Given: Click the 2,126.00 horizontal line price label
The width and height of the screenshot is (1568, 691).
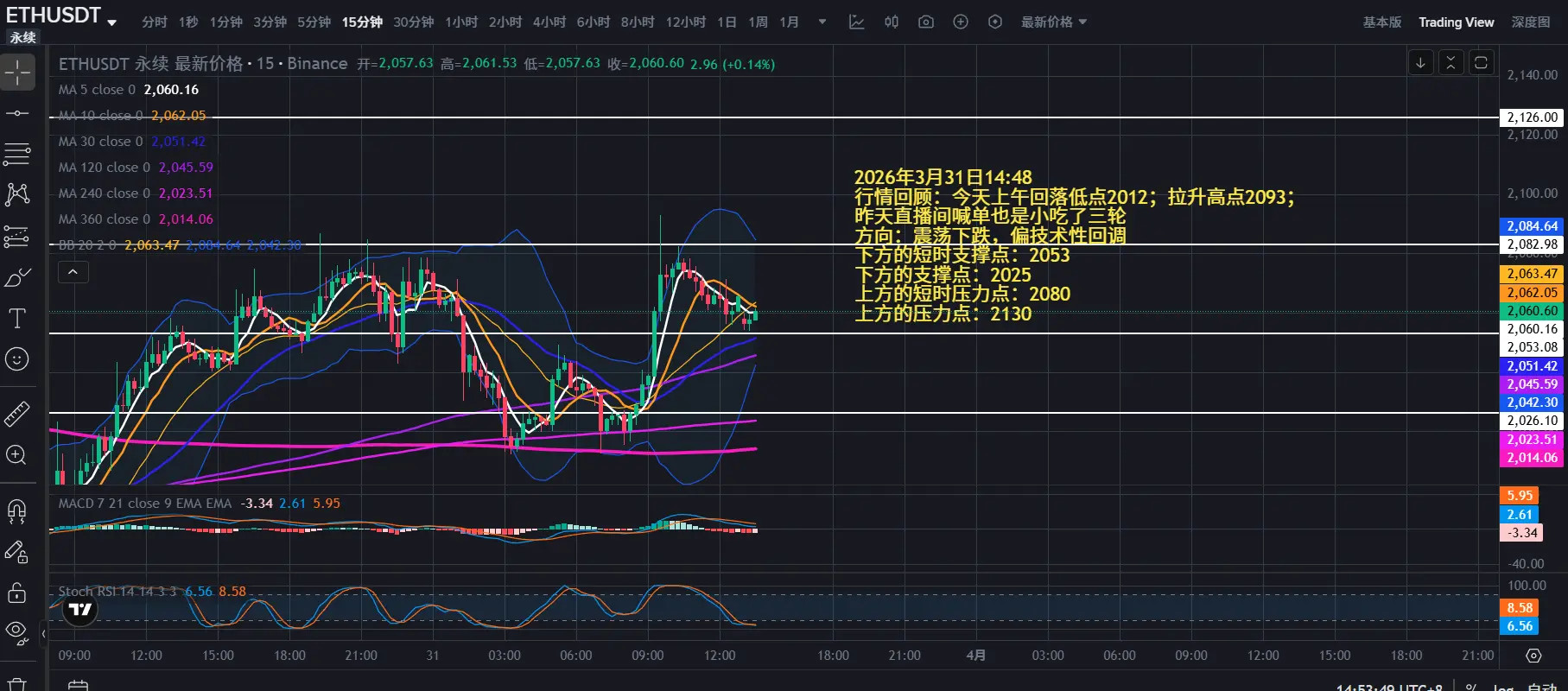Looking at the screenshot, I should (1532, 117).
